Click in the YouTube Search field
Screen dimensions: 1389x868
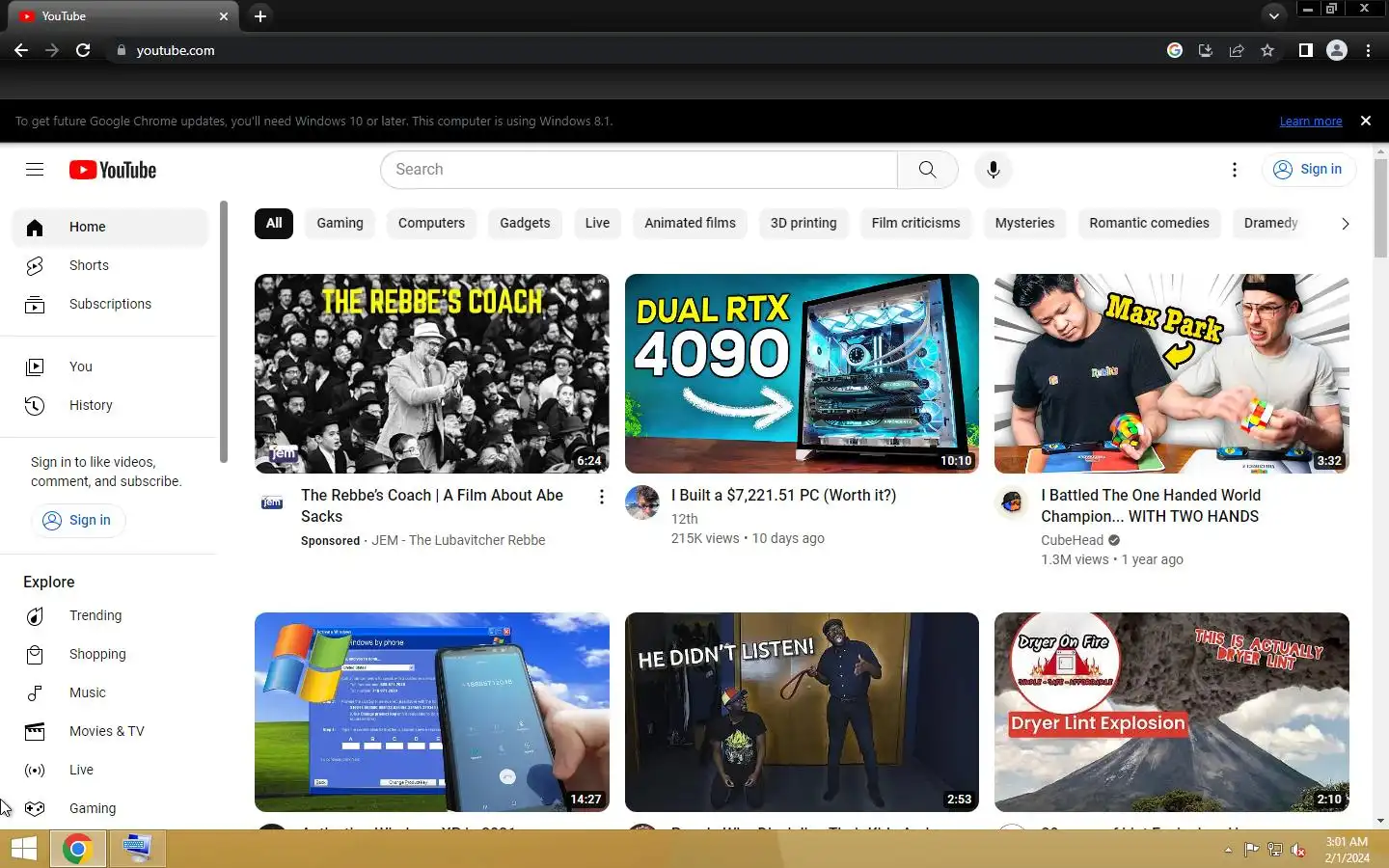pos(639,170)
